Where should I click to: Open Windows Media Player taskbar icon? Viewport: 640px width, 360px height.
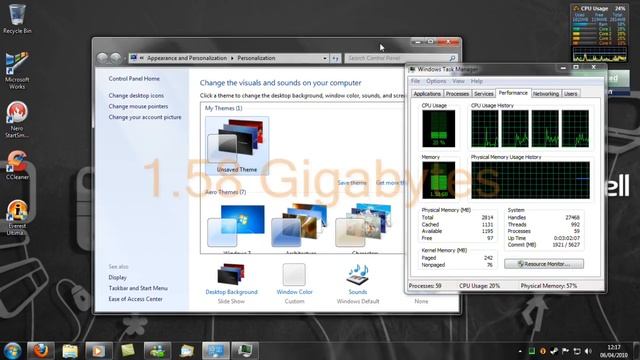tap(99, 351)
